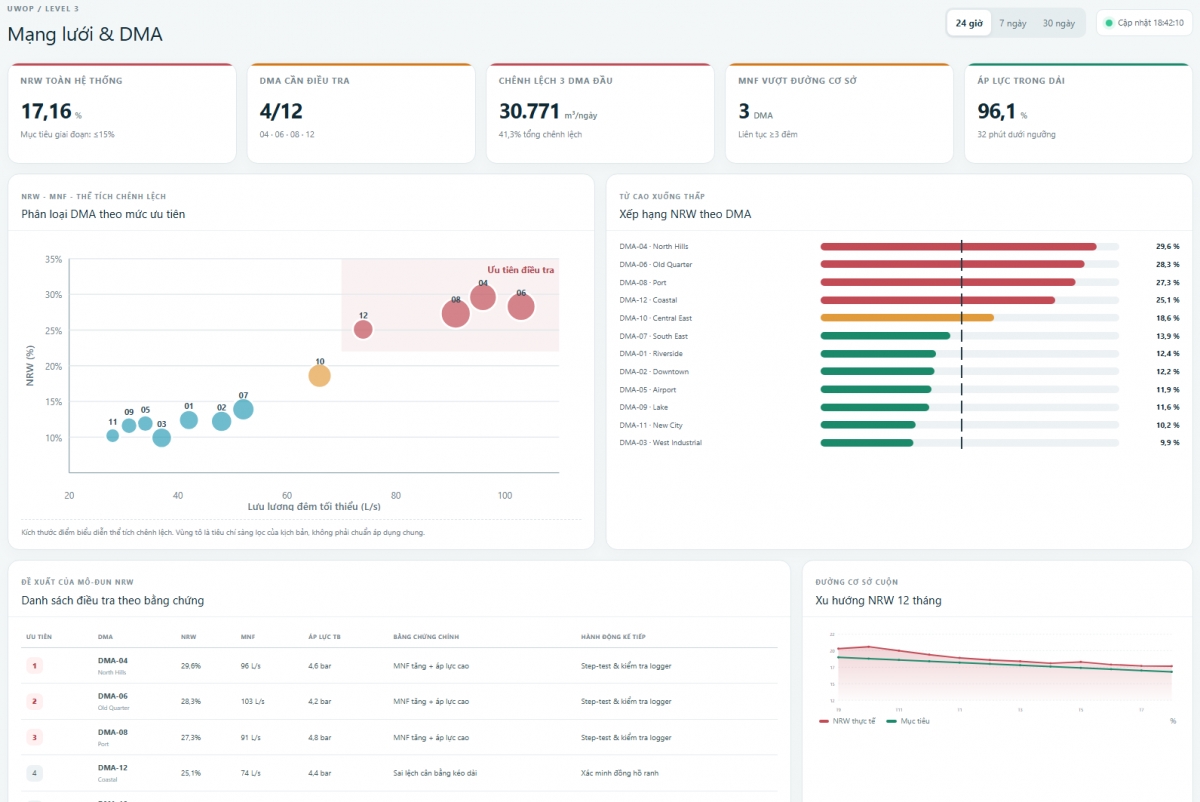The width and height of the screenshot is (1200, 802).
Task: Click the DMA-07 · South East ranking label
Action: 653,336
